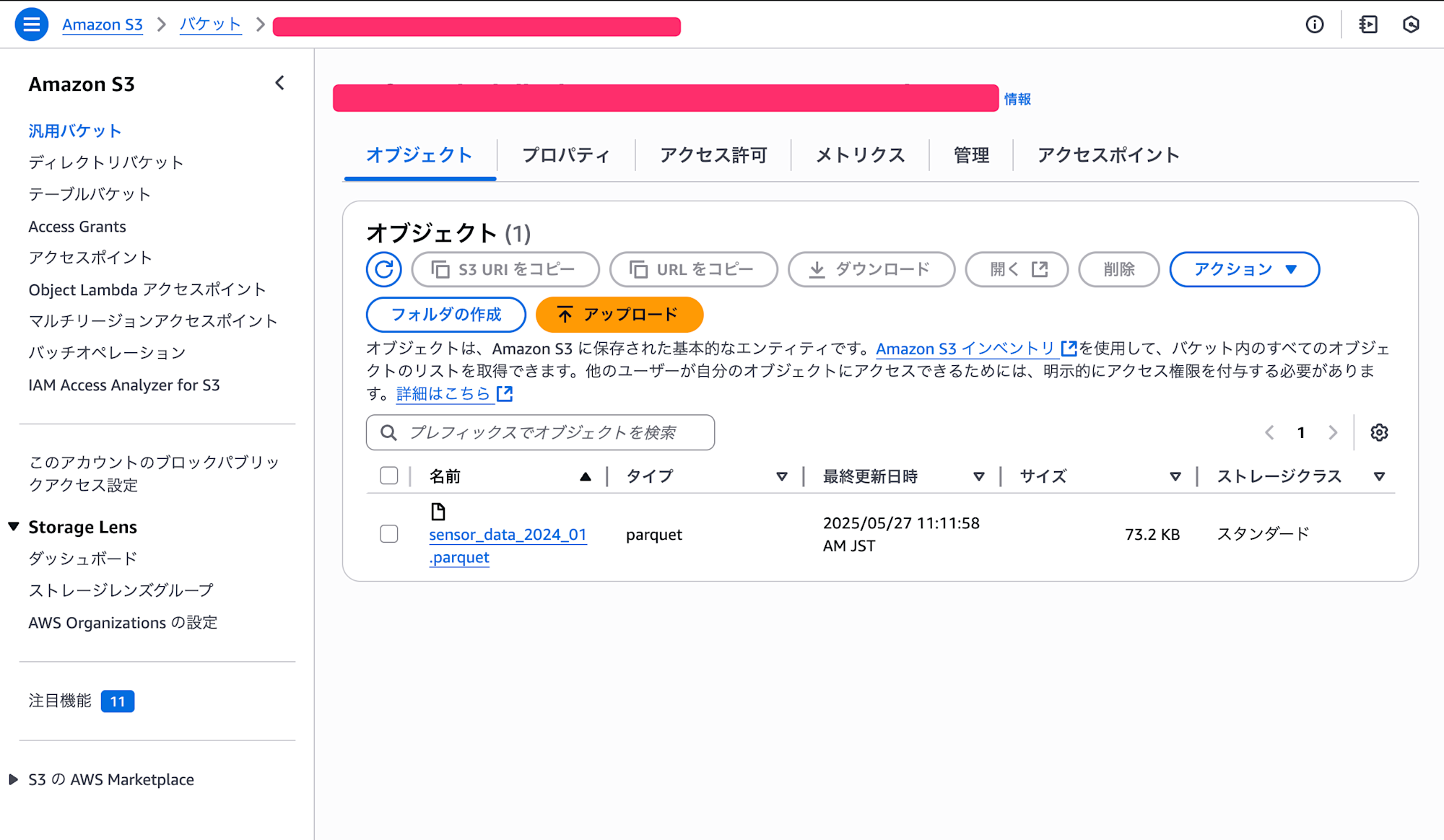
Task: Switch to the 管理 tab
Action: tap(971, 155)
